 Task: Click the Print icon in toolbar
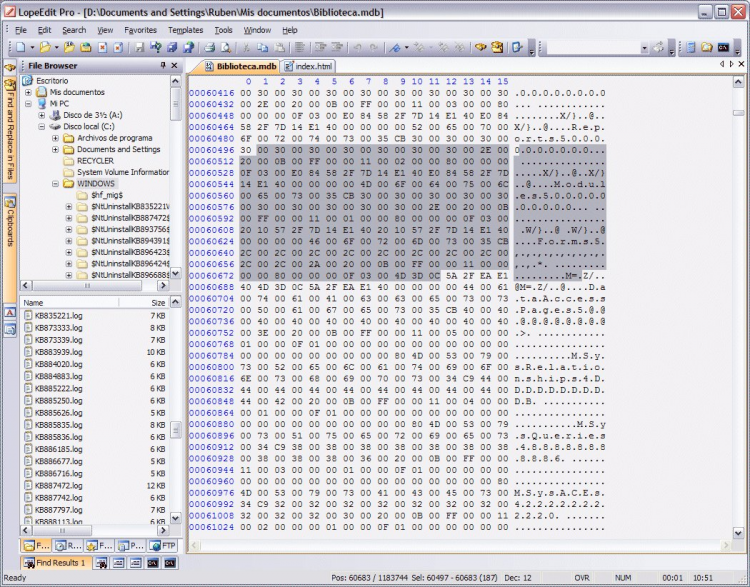(x=211, y=47)
